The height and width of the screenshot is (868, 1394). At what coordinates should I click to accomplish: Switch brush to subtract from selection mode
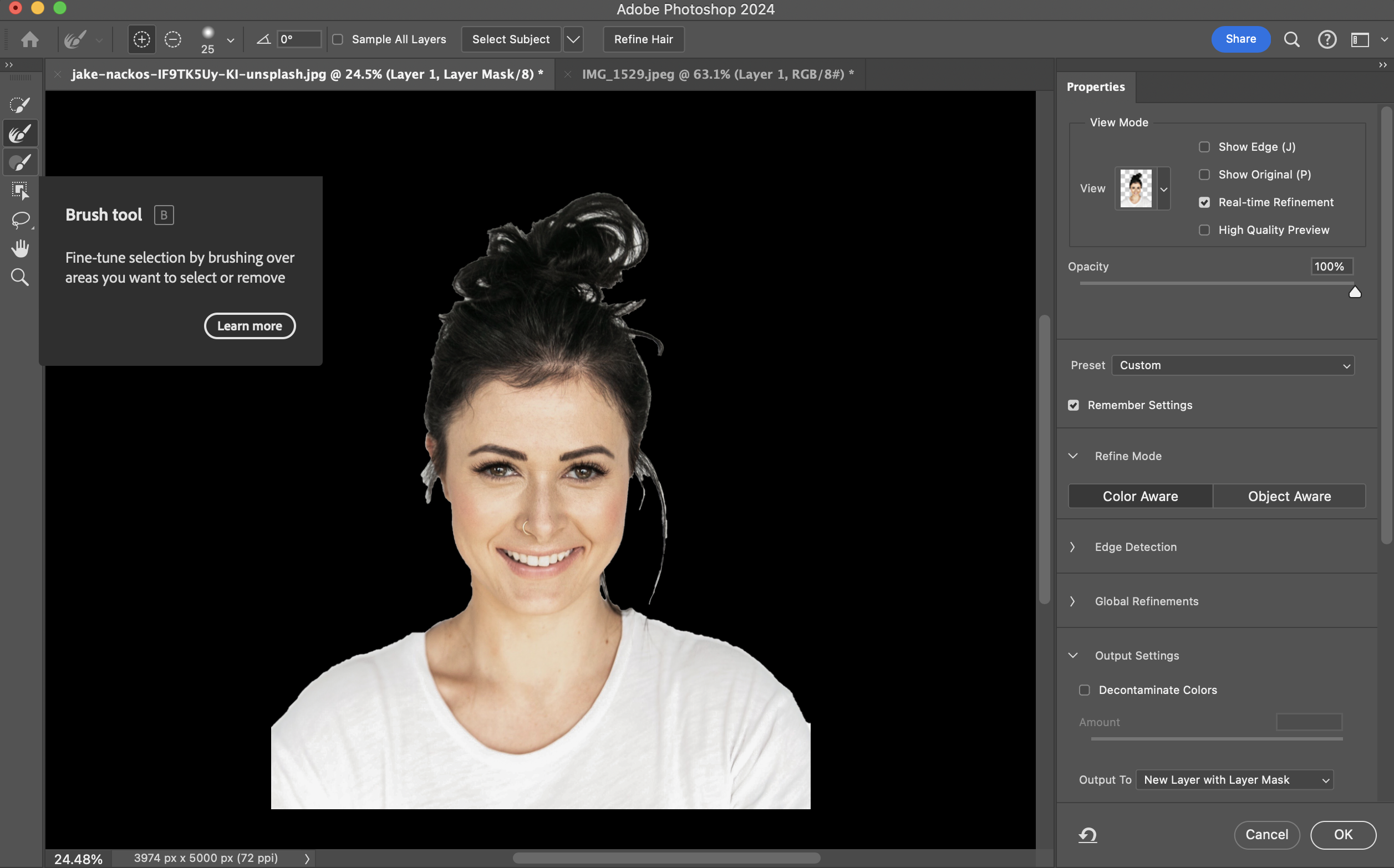(173, 39)
